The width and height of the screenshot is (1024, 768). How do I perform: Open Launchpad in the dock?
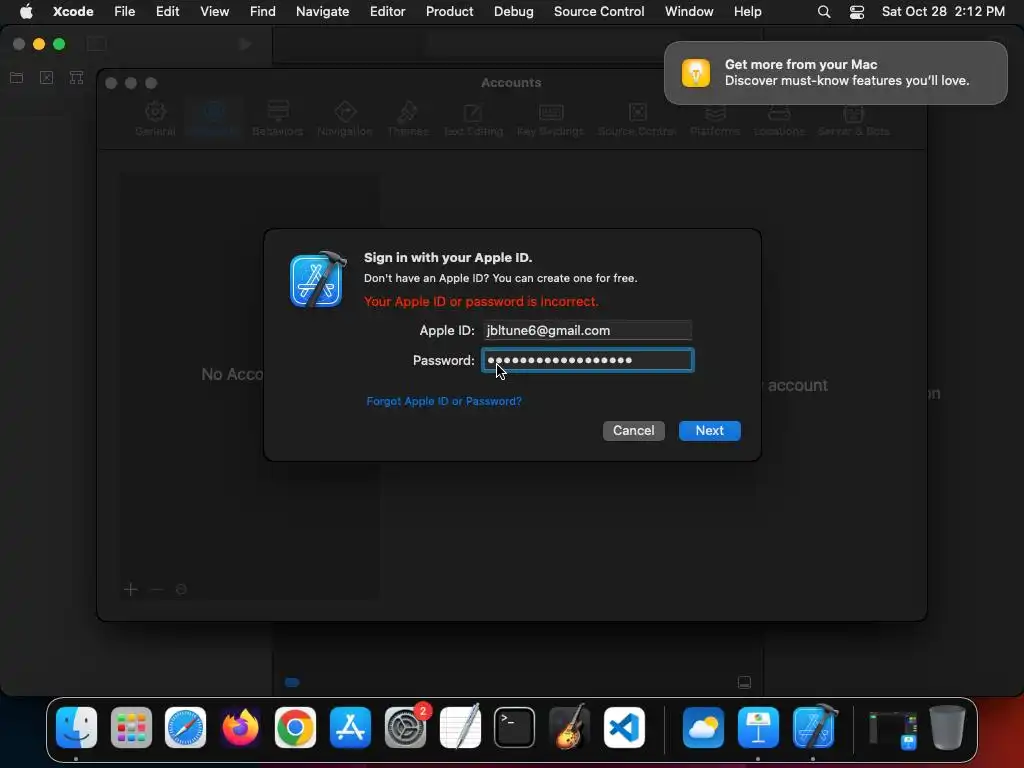131,728
